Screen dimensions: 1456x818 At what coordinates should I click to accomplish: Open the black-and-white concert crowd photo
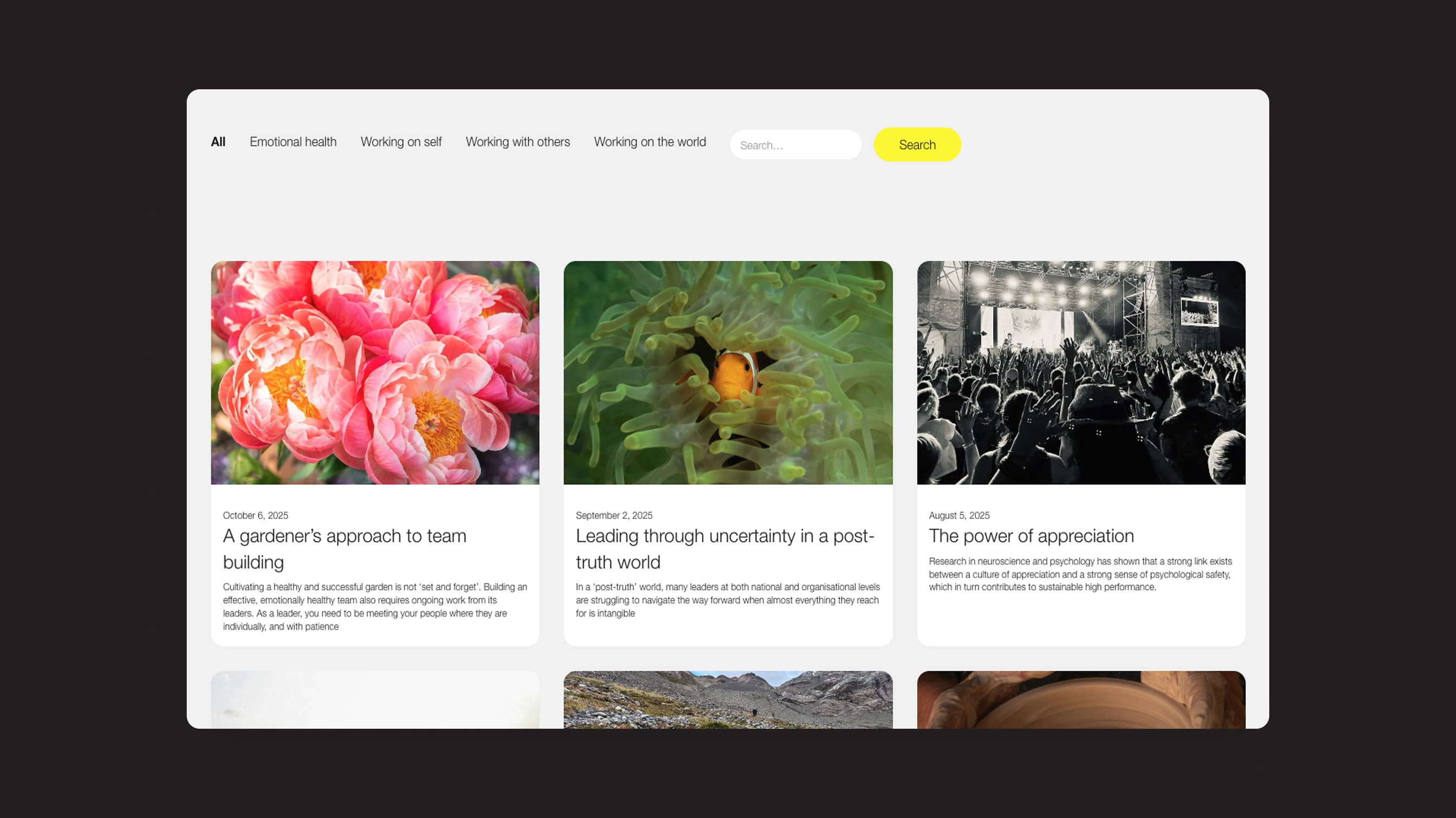[x=1081, y=372]
